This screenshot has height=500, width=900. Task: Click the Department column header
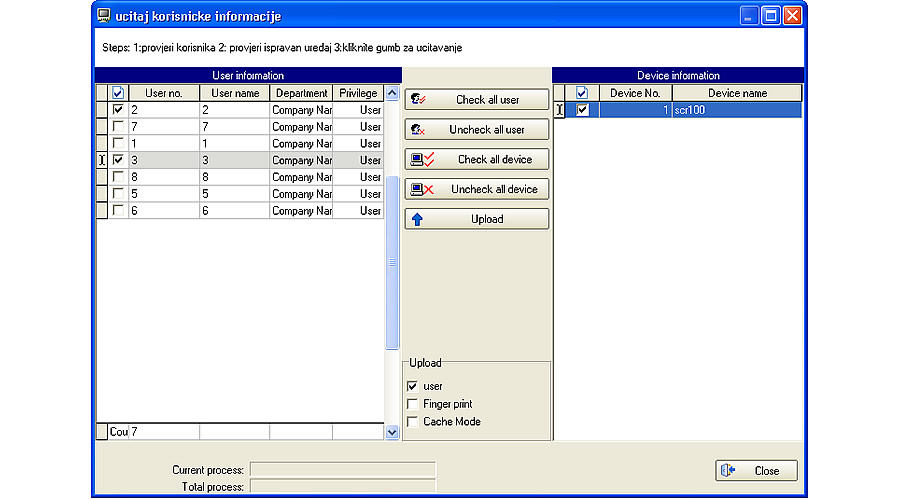[x=301, y=93]
